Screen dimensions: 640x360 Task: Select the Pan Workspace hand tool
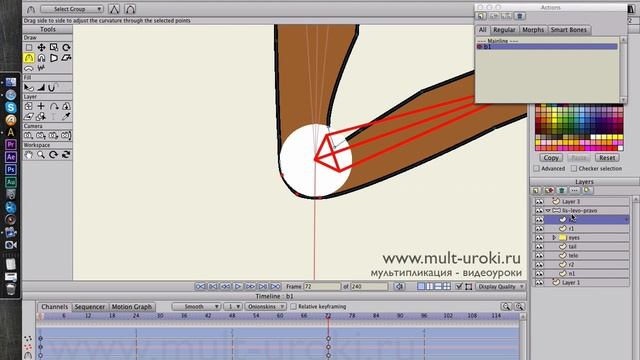coord(29,155)
